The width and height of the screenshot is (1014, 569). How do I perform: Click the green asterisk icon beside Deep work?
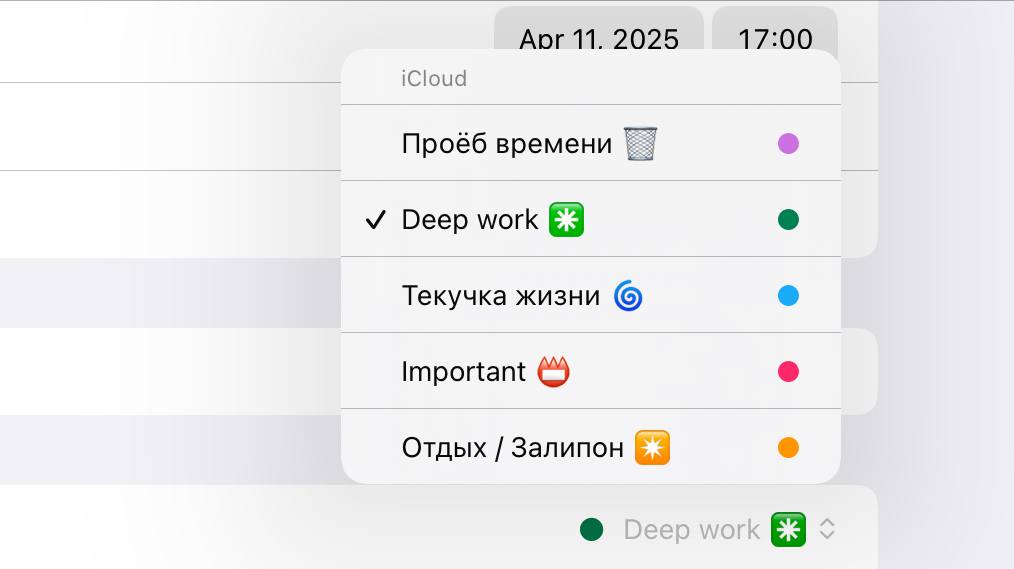566,220
